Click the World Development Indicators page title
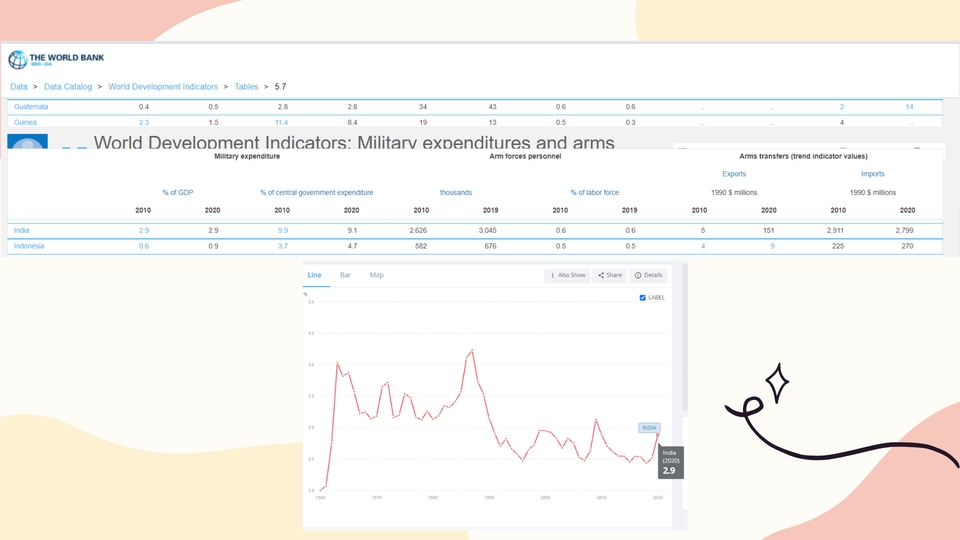Screen dimensions: 960x540 (354, 142)
